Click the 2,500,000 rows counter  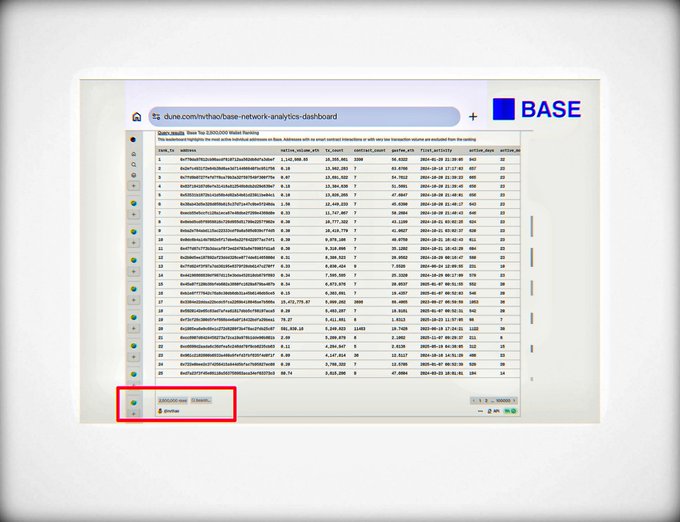point(173,400)
